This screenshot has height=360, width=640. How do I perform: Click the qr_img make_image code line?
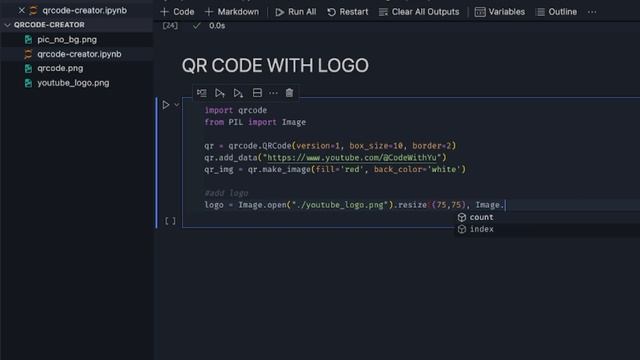335,169
